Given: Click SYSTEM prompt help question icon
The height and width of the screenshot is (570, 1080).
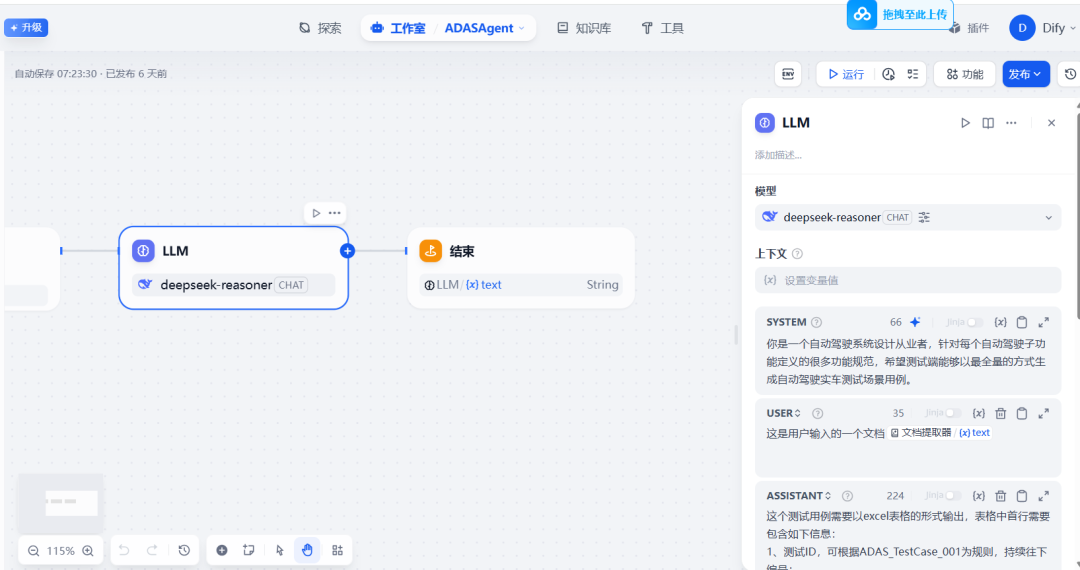Looking at the screenshot, I should [x=816, y=322].
